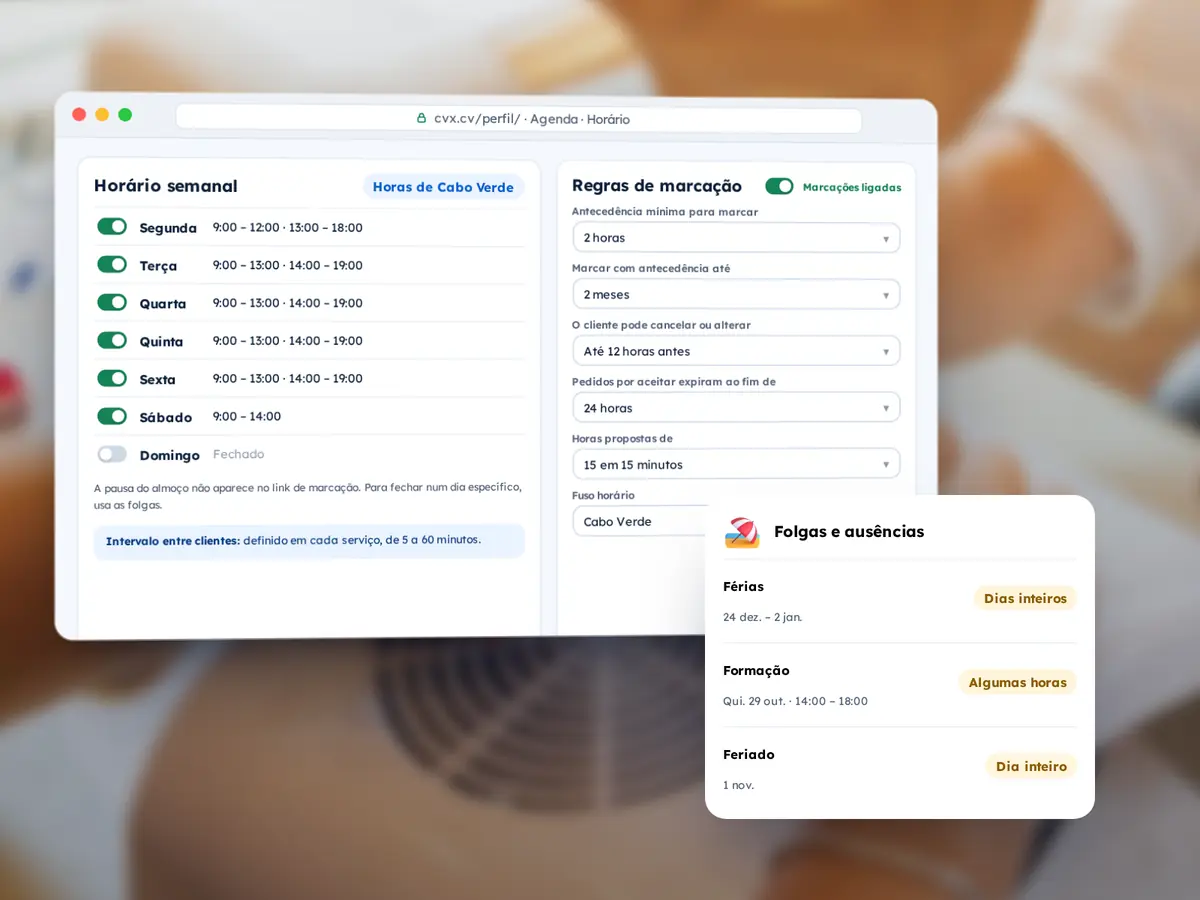1200x900 pixels.
Task: Click the Dia inteiro badge for Feriado
Action: [x=1031, y=767]
